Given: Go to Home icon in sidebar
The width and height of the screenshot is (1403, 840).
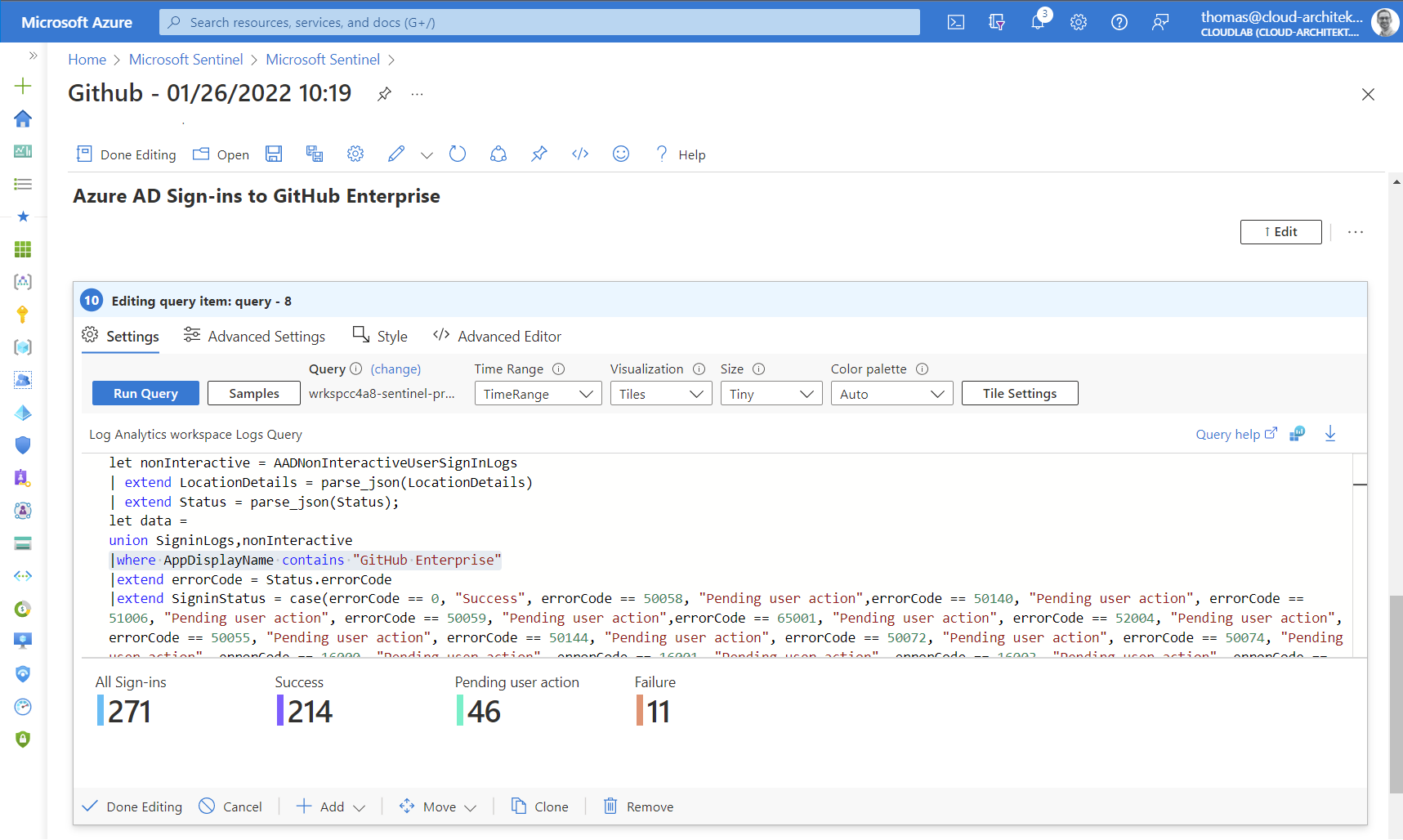Looking at the screenshot, I should coord(23,118).
